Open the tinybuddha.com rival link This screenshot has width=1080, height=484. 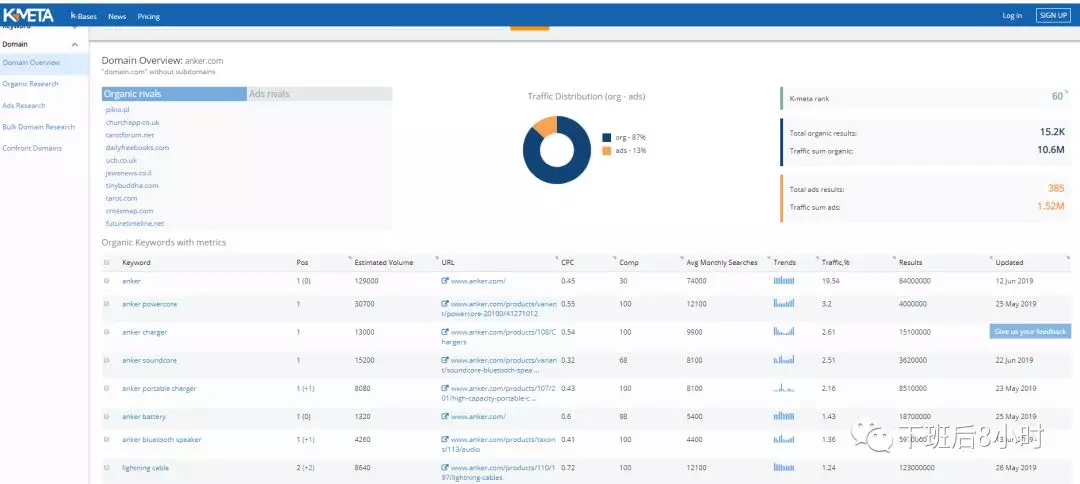pos(132,185)
